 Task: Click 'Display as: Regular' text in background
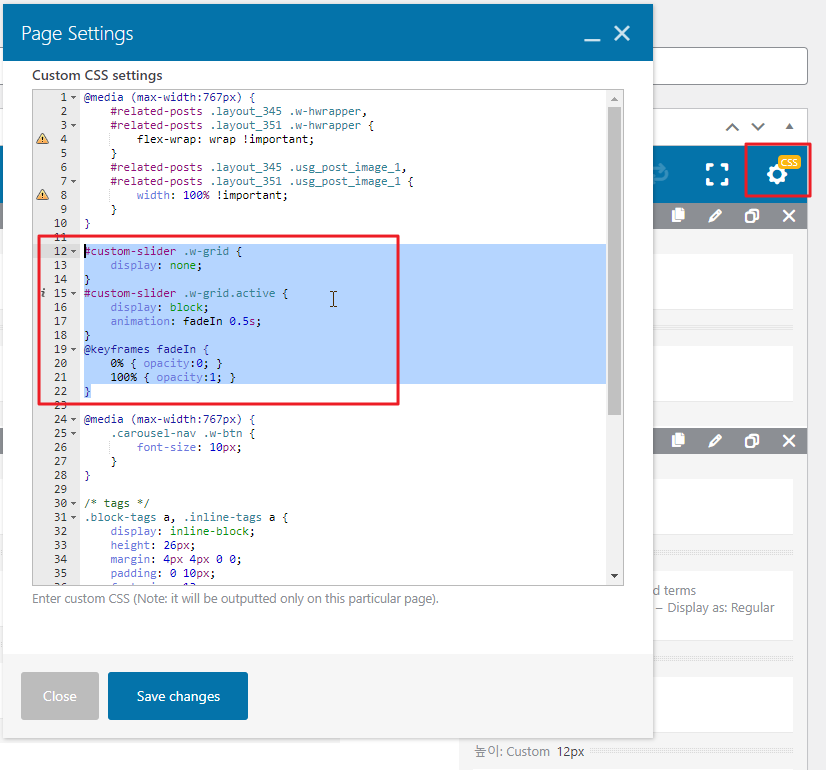[x=721, y=607]
